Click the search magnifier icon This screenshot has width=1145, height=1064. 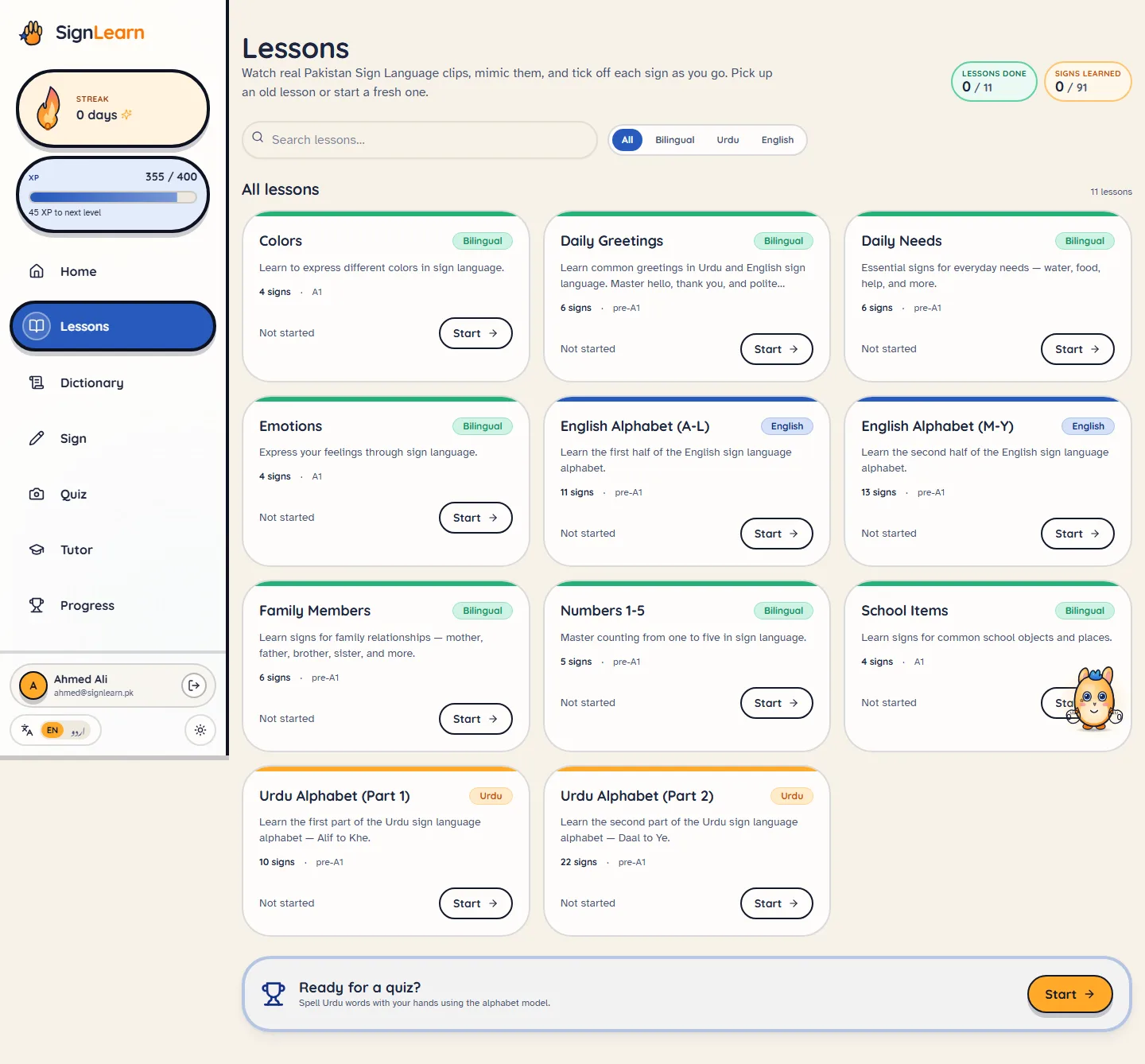tap(258, 138)
